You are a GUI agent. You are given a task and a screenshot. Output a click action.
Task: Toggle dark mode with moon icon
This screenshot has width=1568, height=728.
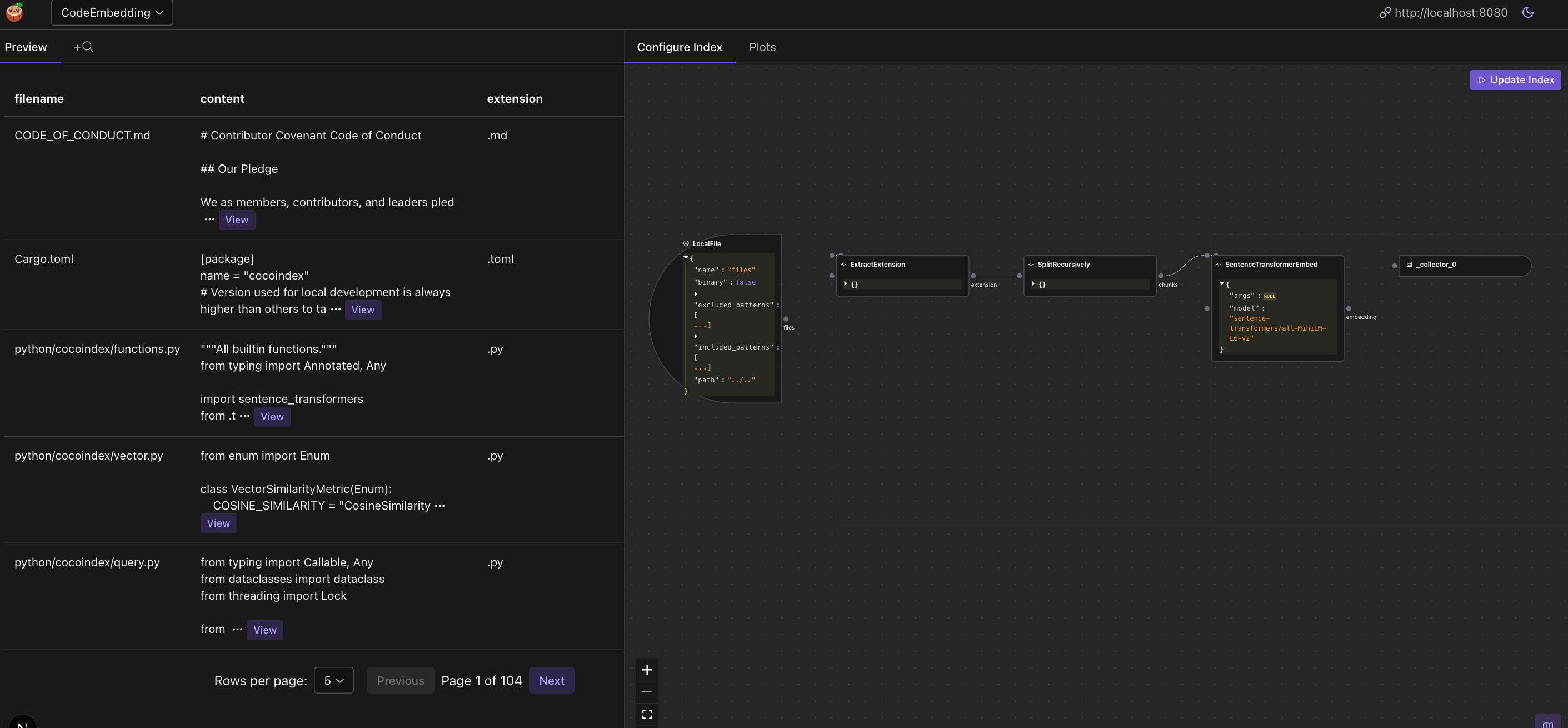pos(1527,12)
